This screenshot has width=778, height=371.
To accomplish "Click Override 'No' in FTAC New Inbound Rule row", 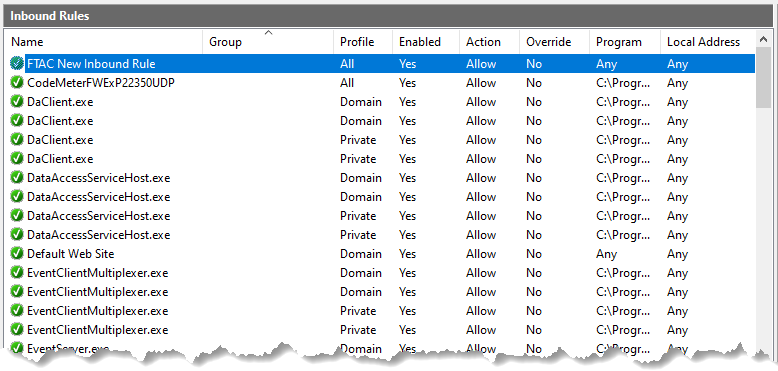I will 534,64.
